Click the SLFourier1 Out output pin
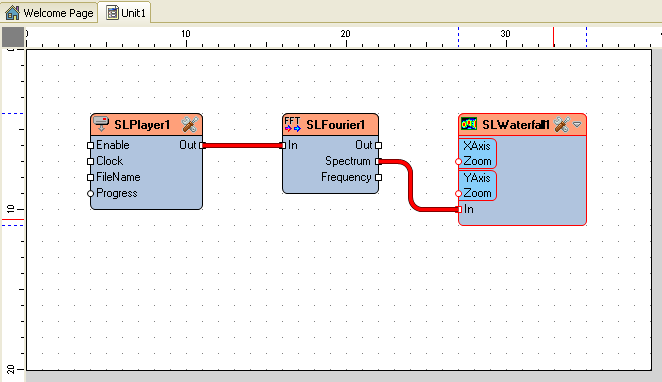 pyautogui.click(x=378, y=146)
